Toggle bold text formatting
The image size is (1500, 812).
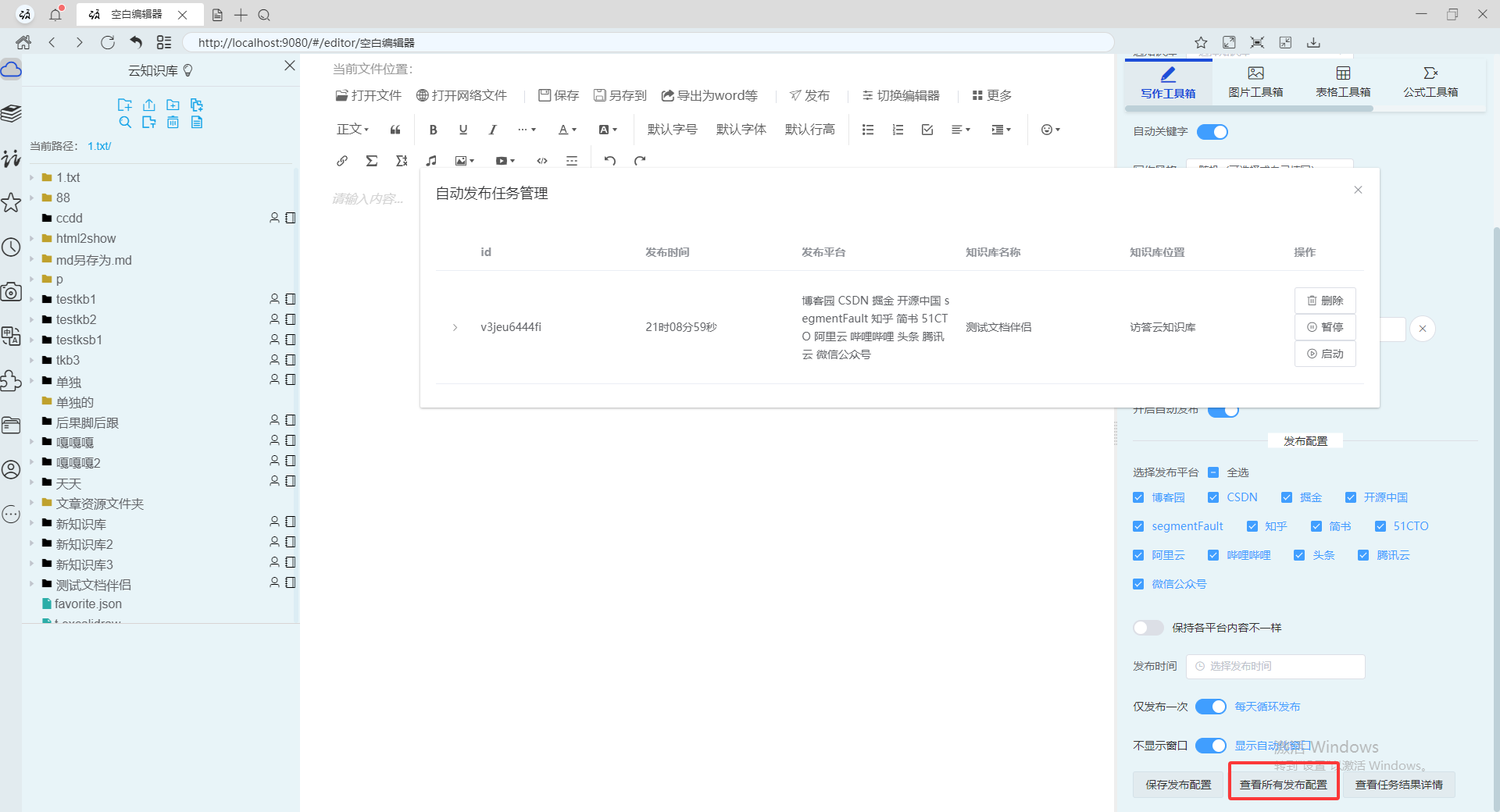(x=433, y=130)
